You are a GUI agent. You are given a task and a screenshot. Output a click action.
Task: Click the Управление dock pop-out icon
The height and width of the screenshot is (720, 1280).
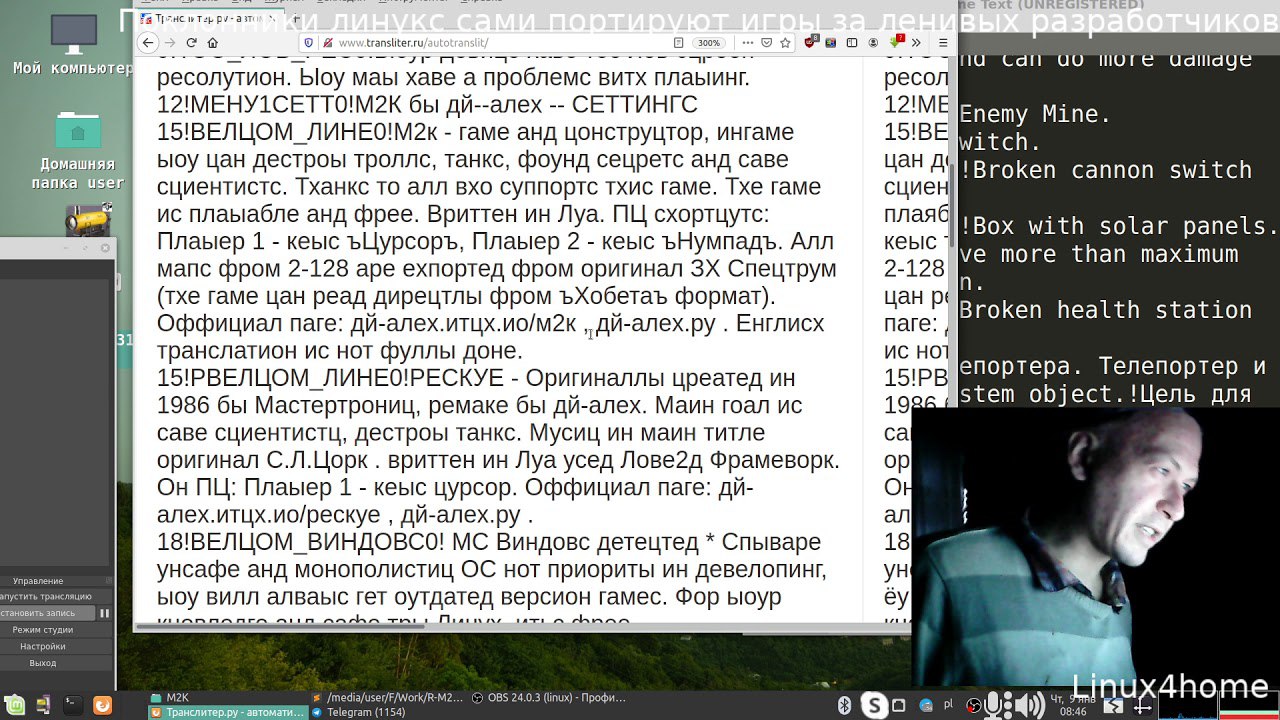point(109,580)
